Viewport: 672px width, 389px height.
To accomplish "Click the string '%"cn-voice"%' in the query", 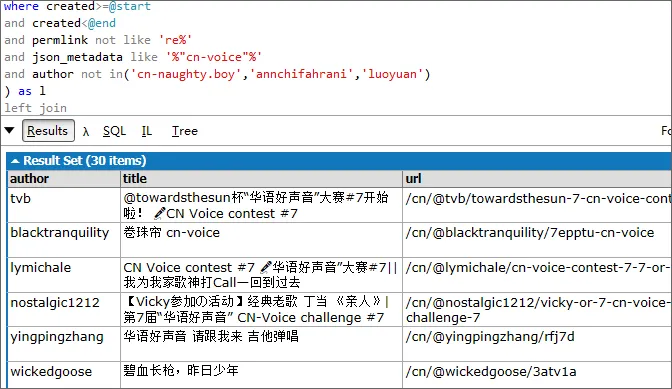I will click(x=213, y=57).
